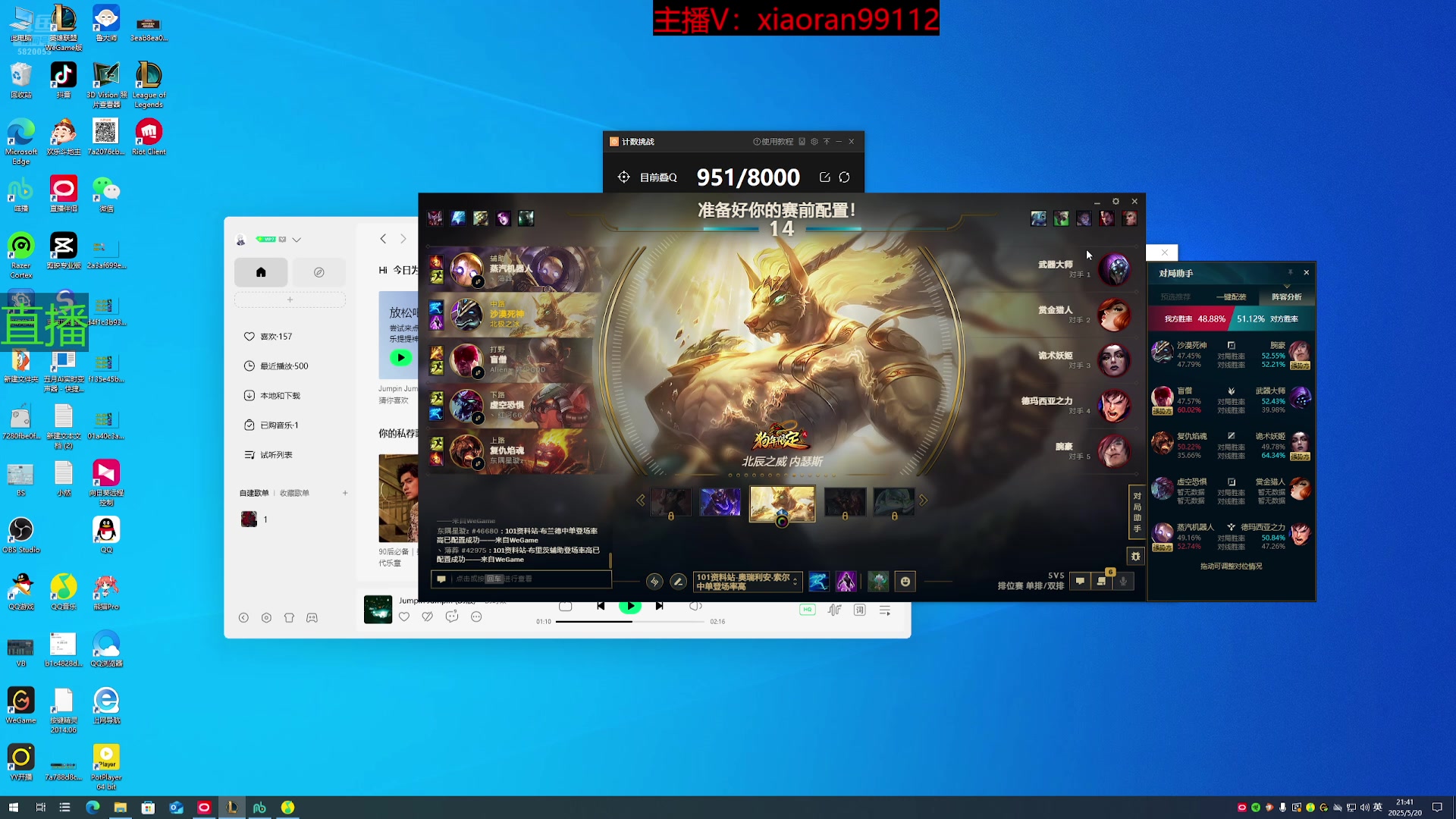Pin the 对局助手 panel
The image size is (1456, 819).
(1290, 273)
